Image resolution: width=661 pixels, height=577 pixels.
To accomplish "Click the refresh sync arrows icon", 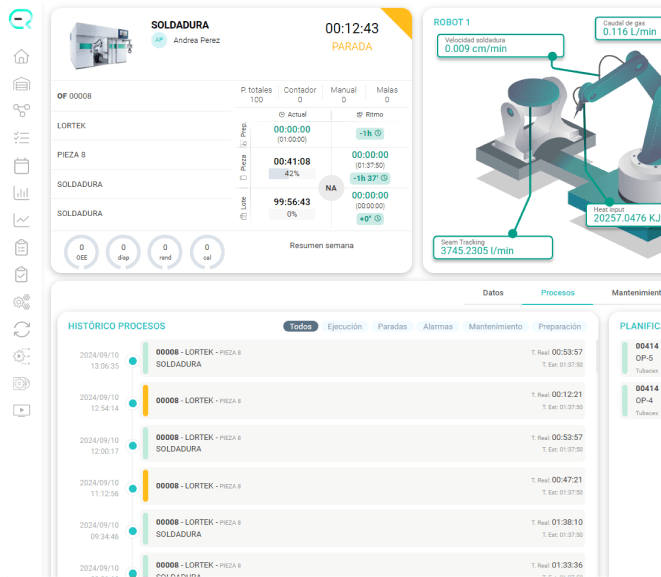I will 21,329.
